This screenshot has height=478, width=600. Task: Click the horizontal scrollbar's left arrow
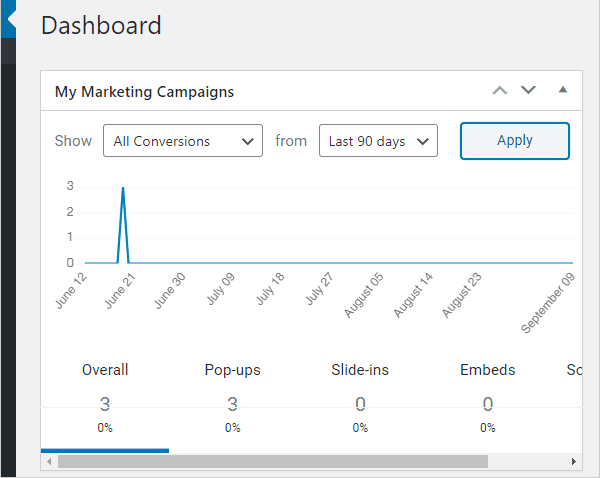47,462
